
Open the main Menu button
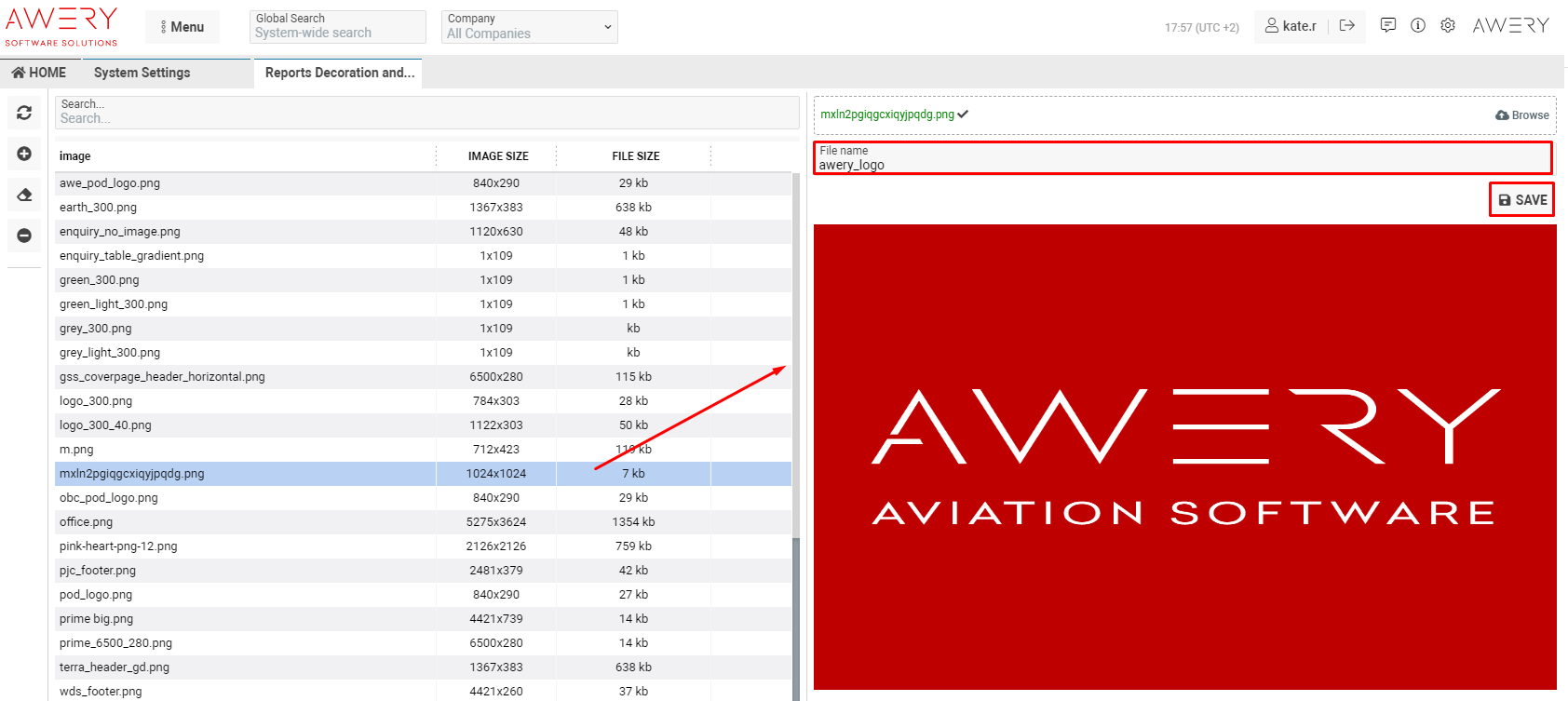(182, 27)
